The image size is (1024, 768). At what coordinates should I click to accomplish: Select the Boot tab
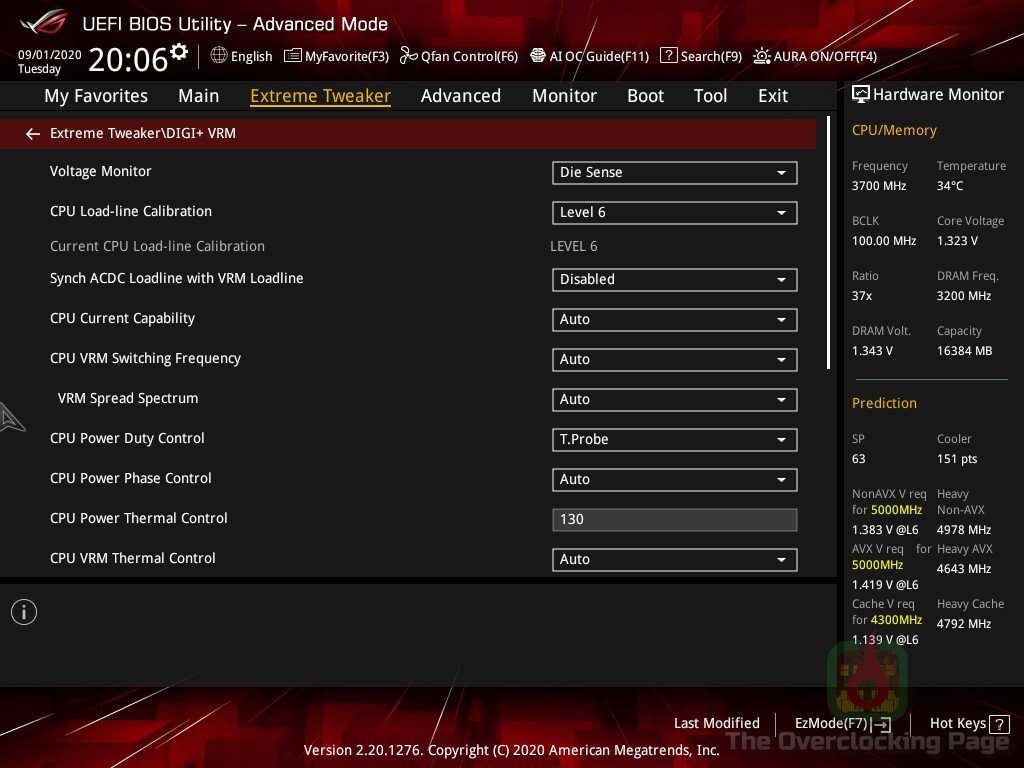tap(645, 95)
